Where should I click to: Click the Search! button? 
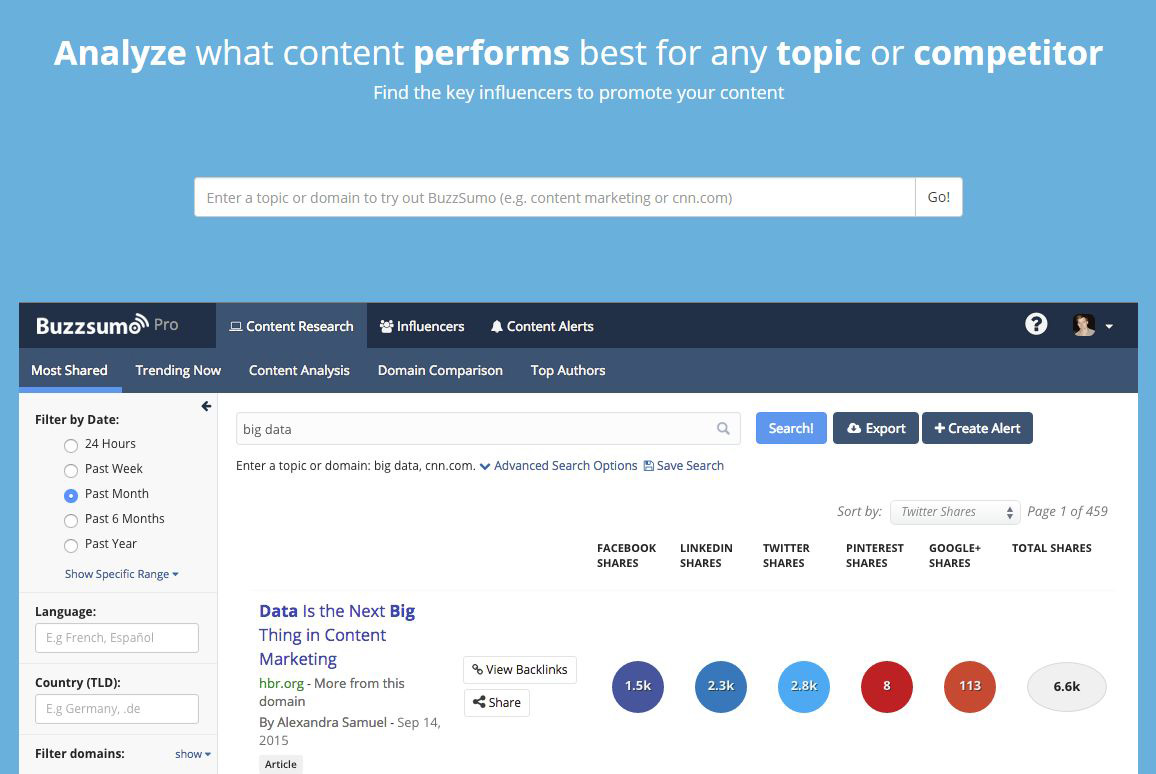click(x=791, y=428)
